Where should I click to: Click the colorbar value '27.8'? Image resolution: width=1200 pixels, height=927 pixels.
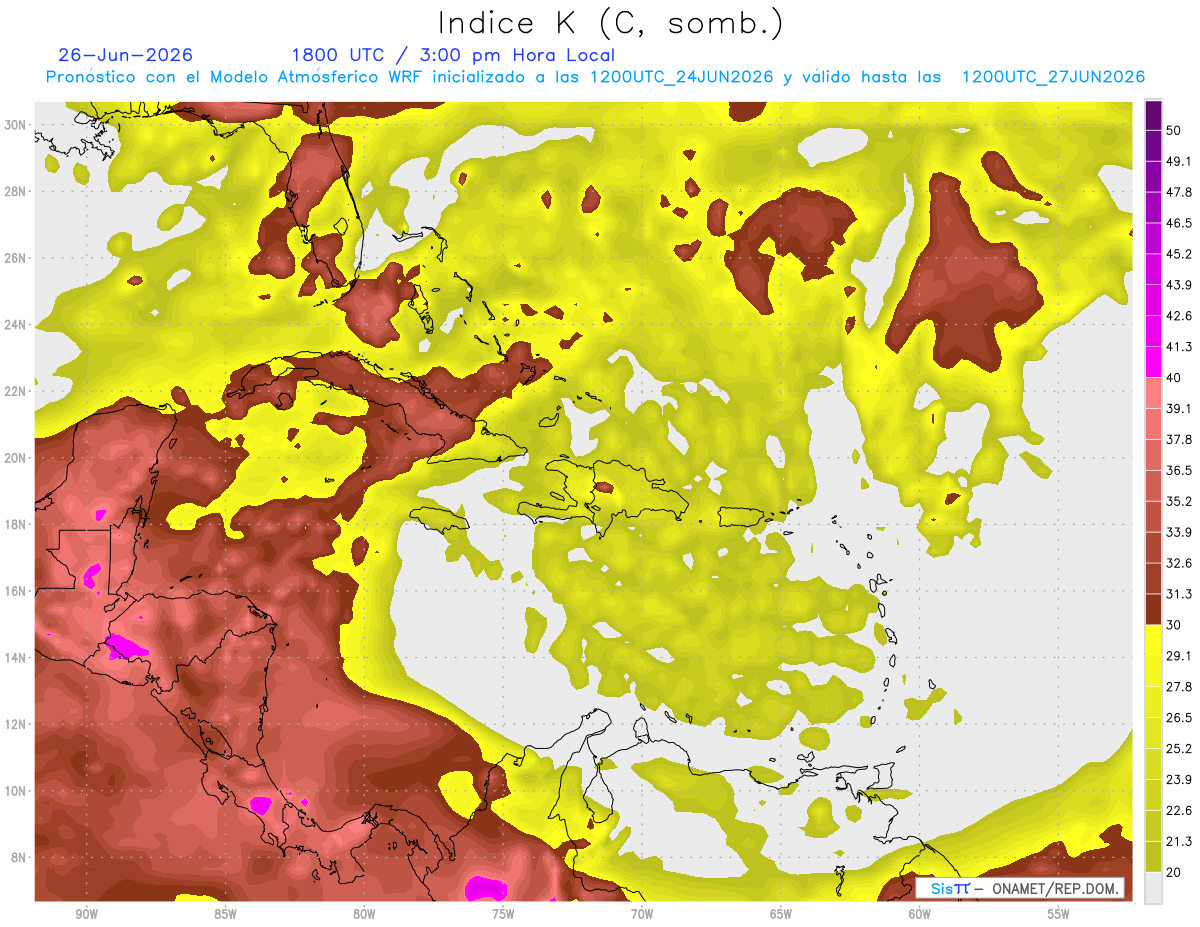1179,687
